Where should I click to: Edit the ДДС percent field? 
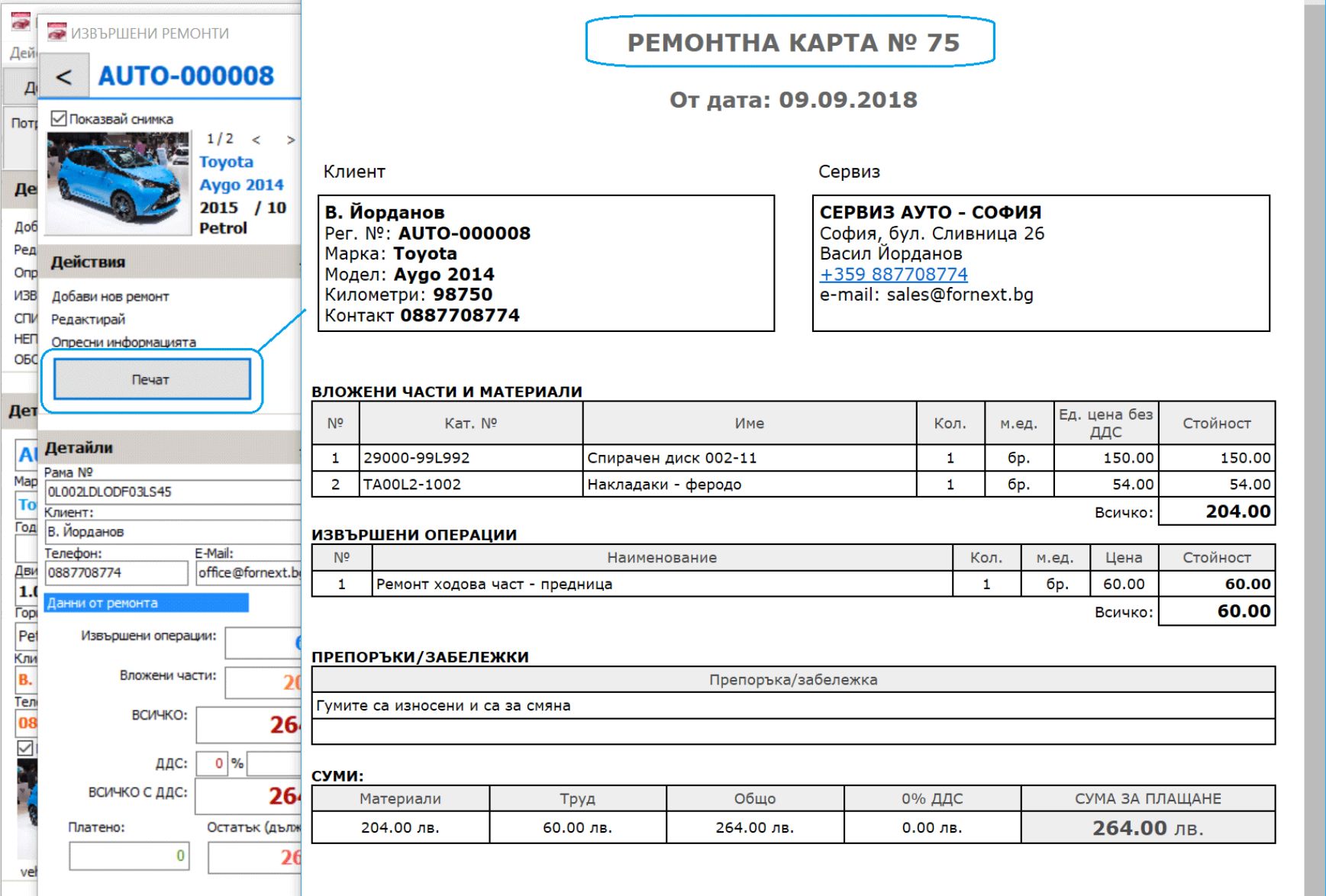(212, 763)
